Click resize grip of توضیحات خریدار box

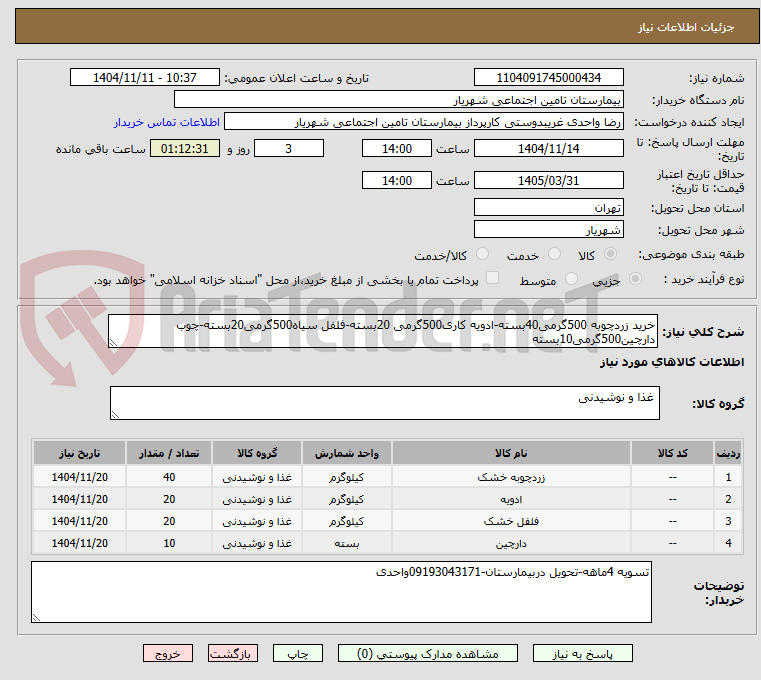(36, 617)
